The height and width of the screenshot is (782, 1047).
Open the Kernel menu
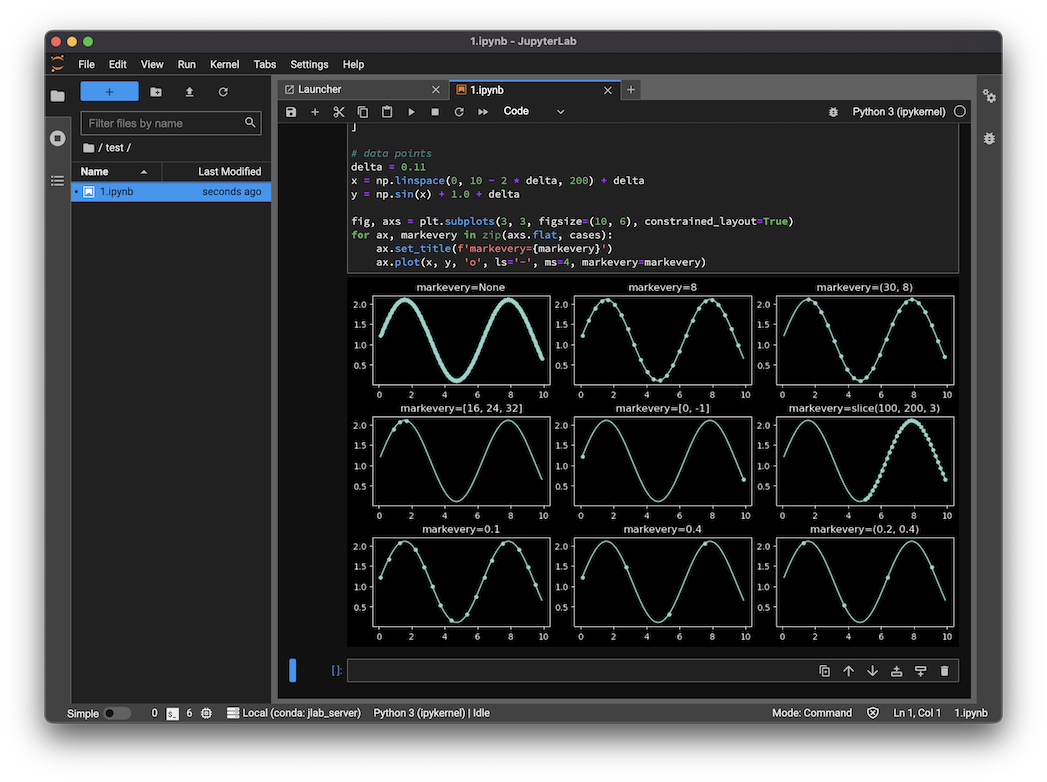pos(224,64)
